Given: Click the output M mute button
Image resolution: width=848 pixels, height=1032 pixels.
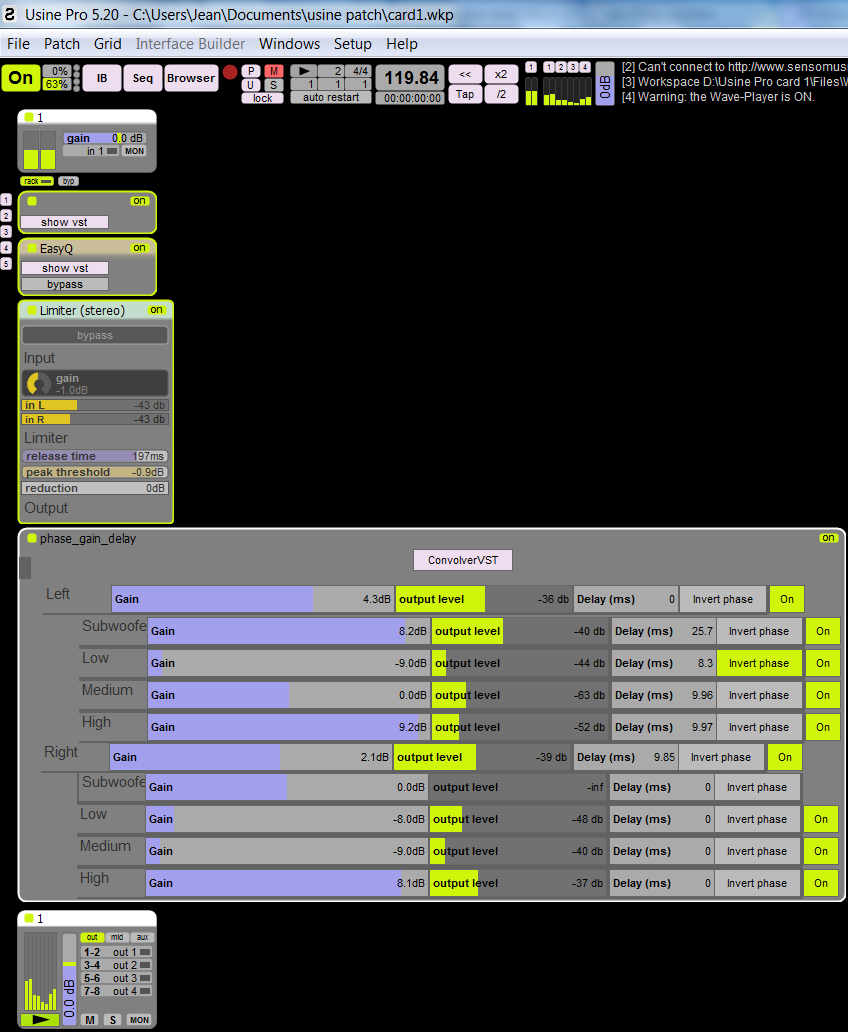Looking at the screenshot, I should click(x=90, y=1019).
